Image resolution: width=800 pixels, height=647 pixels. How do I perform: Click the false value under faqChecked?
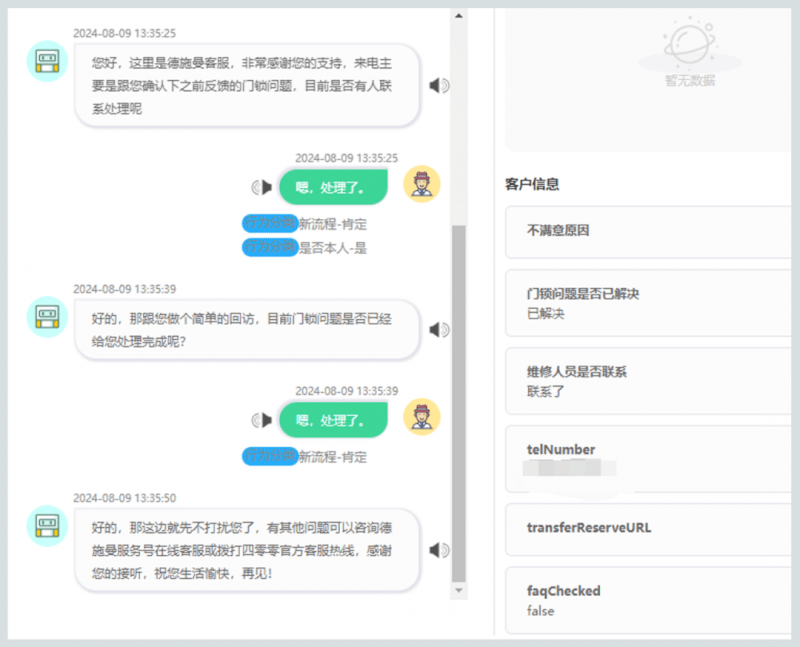540,611
